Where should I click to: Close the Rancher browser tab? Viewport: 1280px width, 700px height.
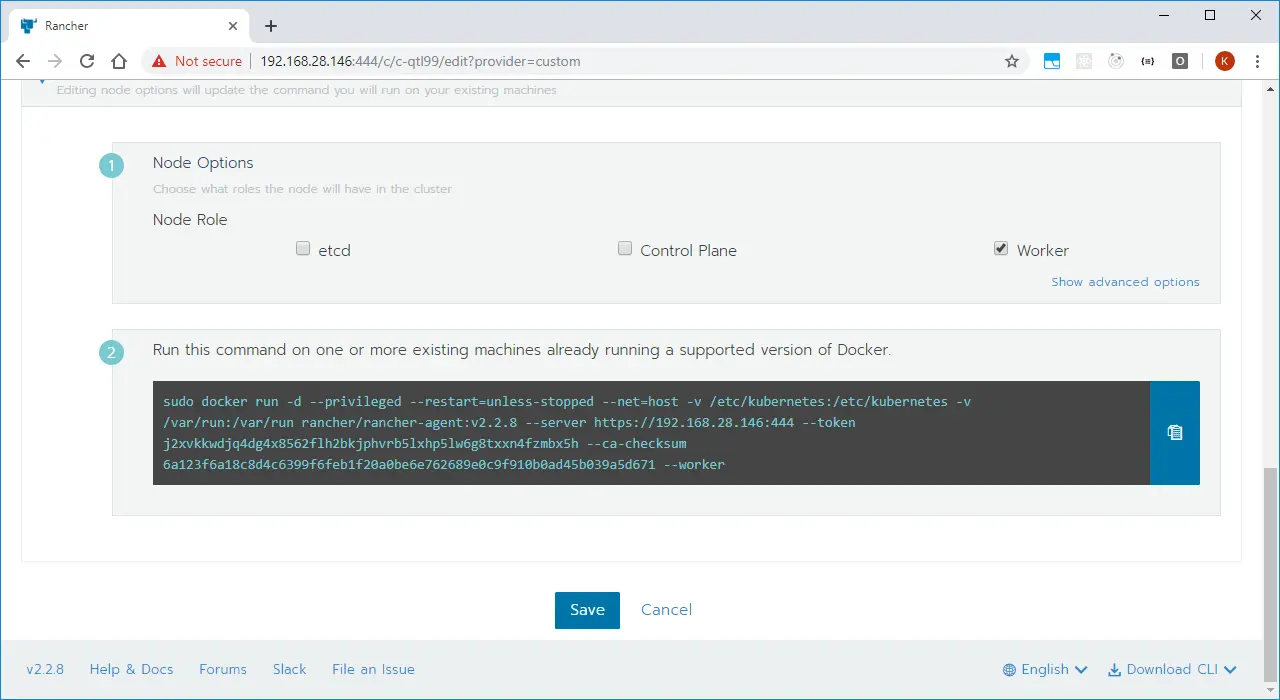(x=234, y=26)
